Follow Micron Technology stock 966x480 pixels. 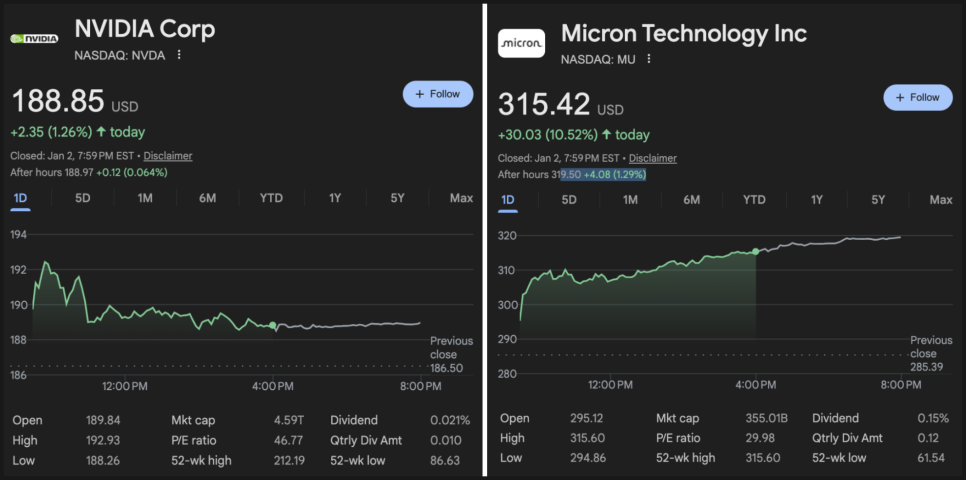click(917, 97)
